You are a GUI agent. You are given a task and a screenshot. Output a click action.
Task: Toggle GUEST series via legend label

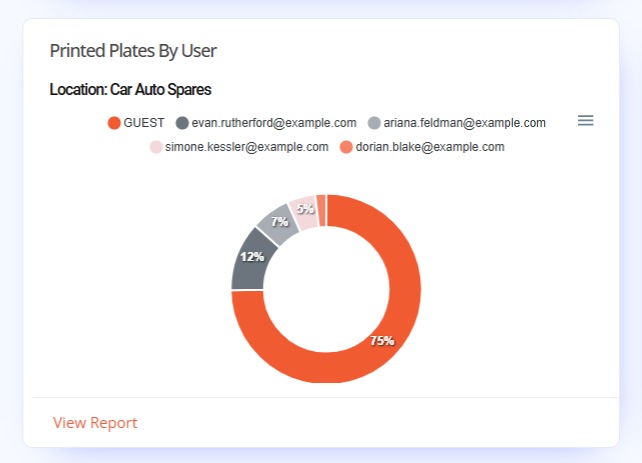tap(144, 123)
